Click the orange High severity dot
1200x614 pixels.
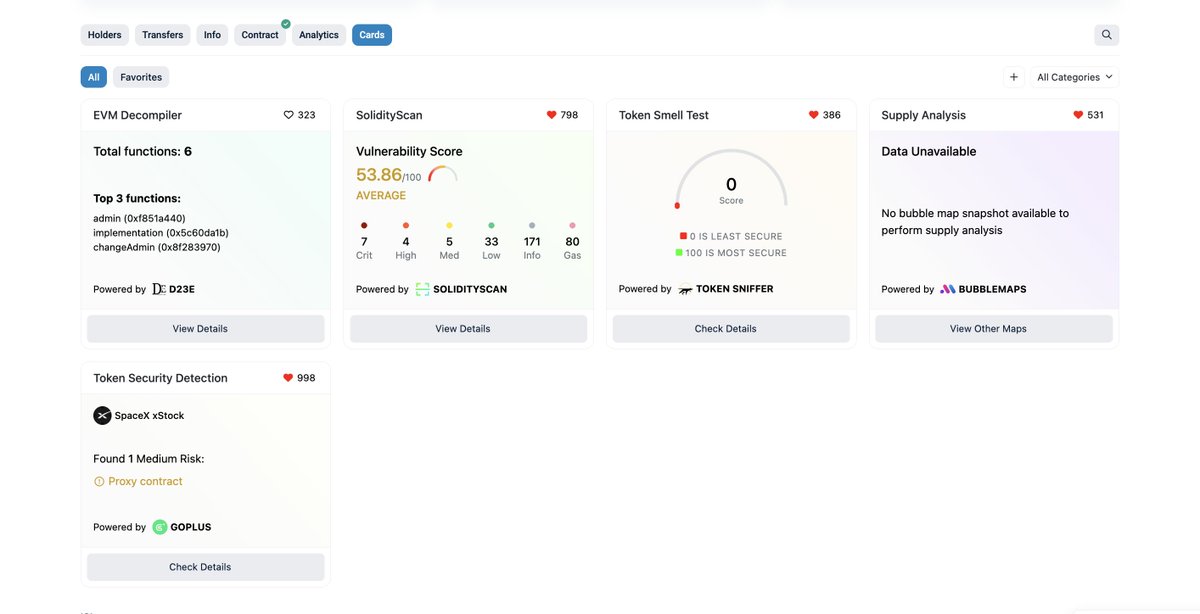click(x=406, y=226)
